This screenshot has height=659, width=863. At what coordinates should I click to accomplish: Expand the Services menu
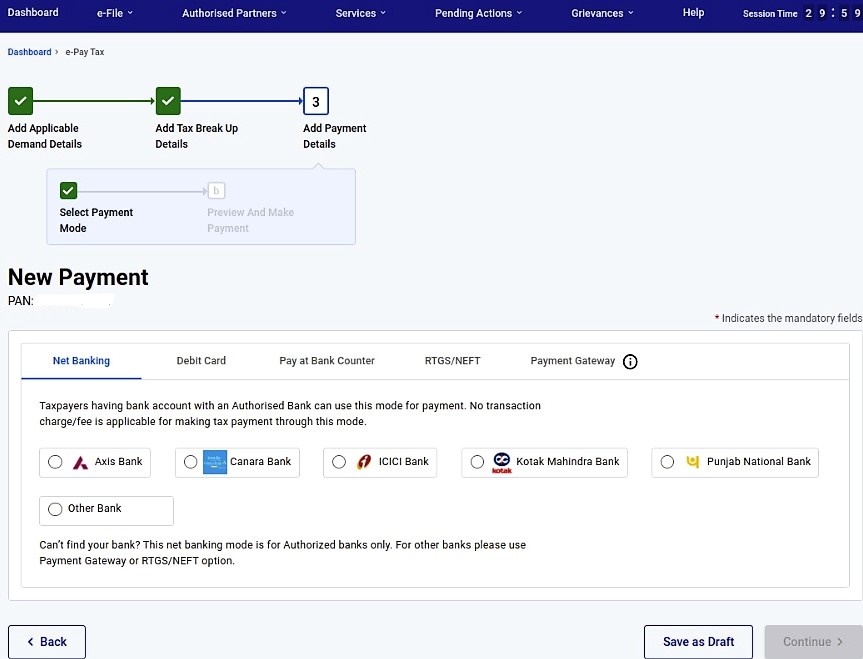point(359,13)
